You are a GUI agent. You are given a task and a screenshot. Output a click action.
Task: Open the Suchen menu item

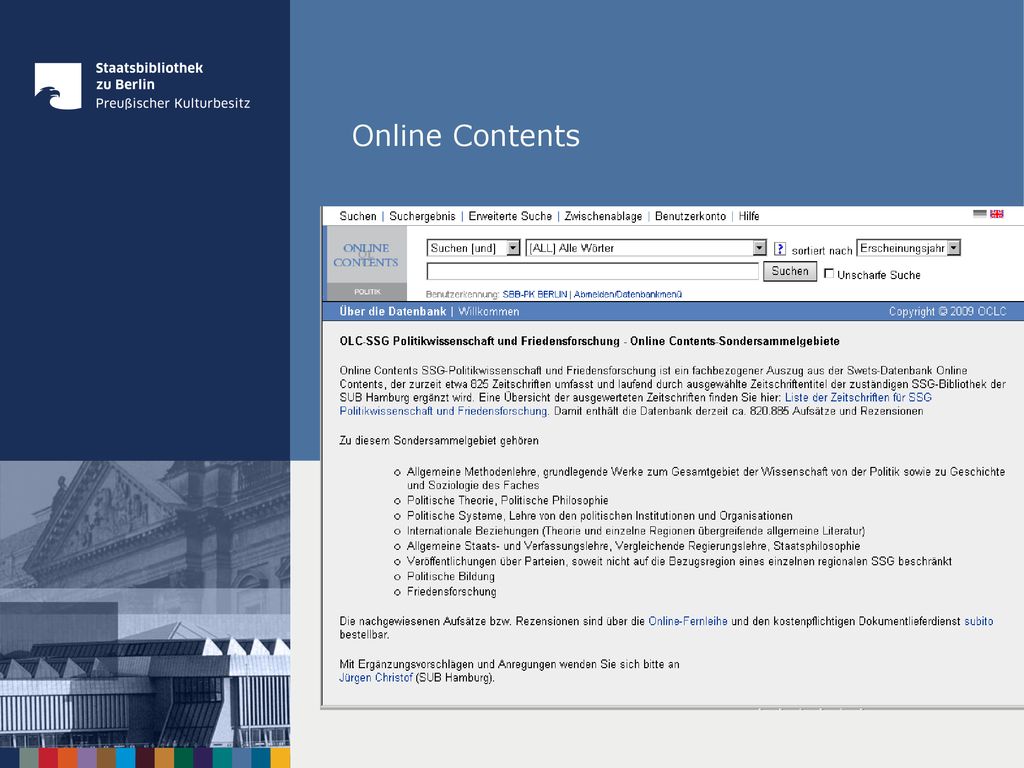[358, 216]
